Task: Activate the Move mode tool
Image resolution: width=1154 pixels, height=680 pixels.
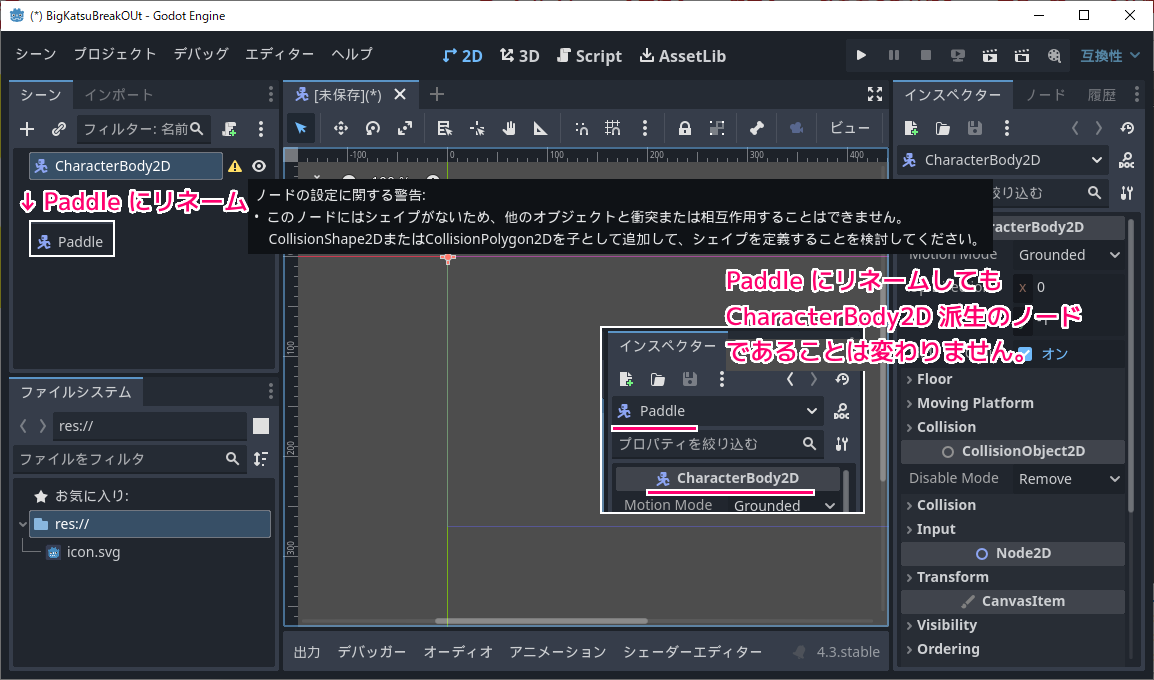Action: coord(340,128)
